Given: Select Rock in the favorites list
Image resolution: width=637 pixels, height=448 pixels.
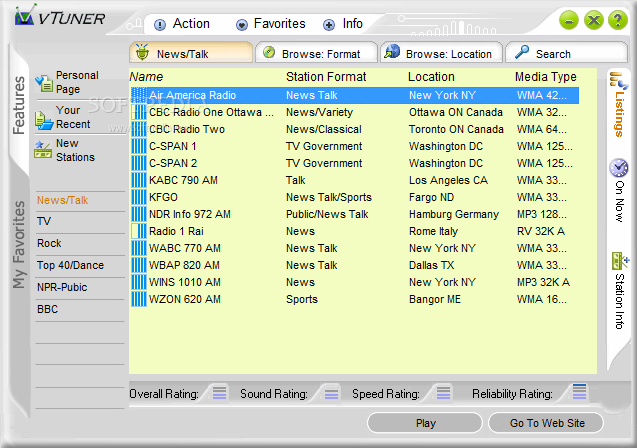Looking at the screenshot, I should 49,243.
